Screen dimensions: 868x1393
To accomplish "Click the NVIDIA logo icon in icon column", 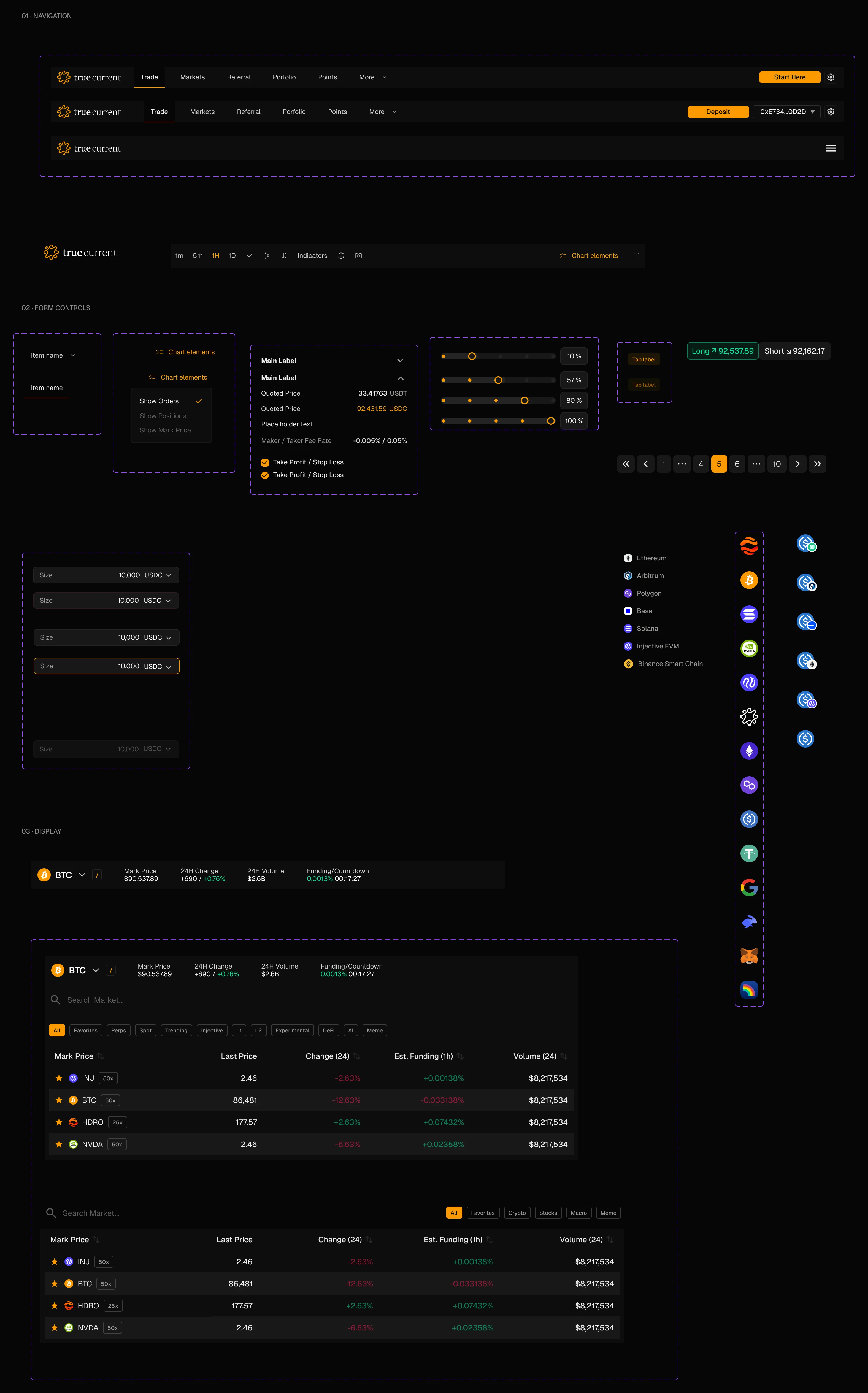I will tap(749, 649).
